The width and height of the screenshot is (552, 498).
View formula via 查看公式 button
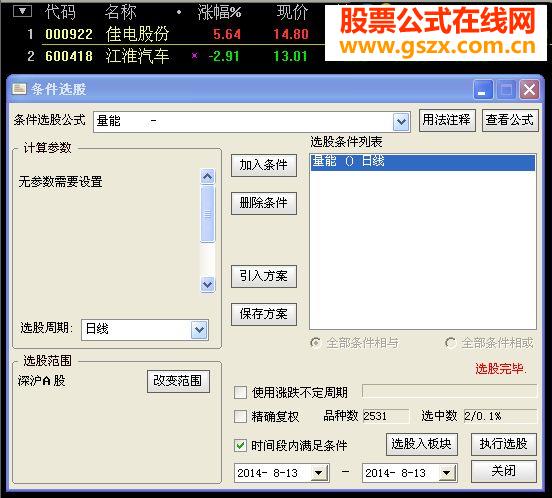point(510,120)
